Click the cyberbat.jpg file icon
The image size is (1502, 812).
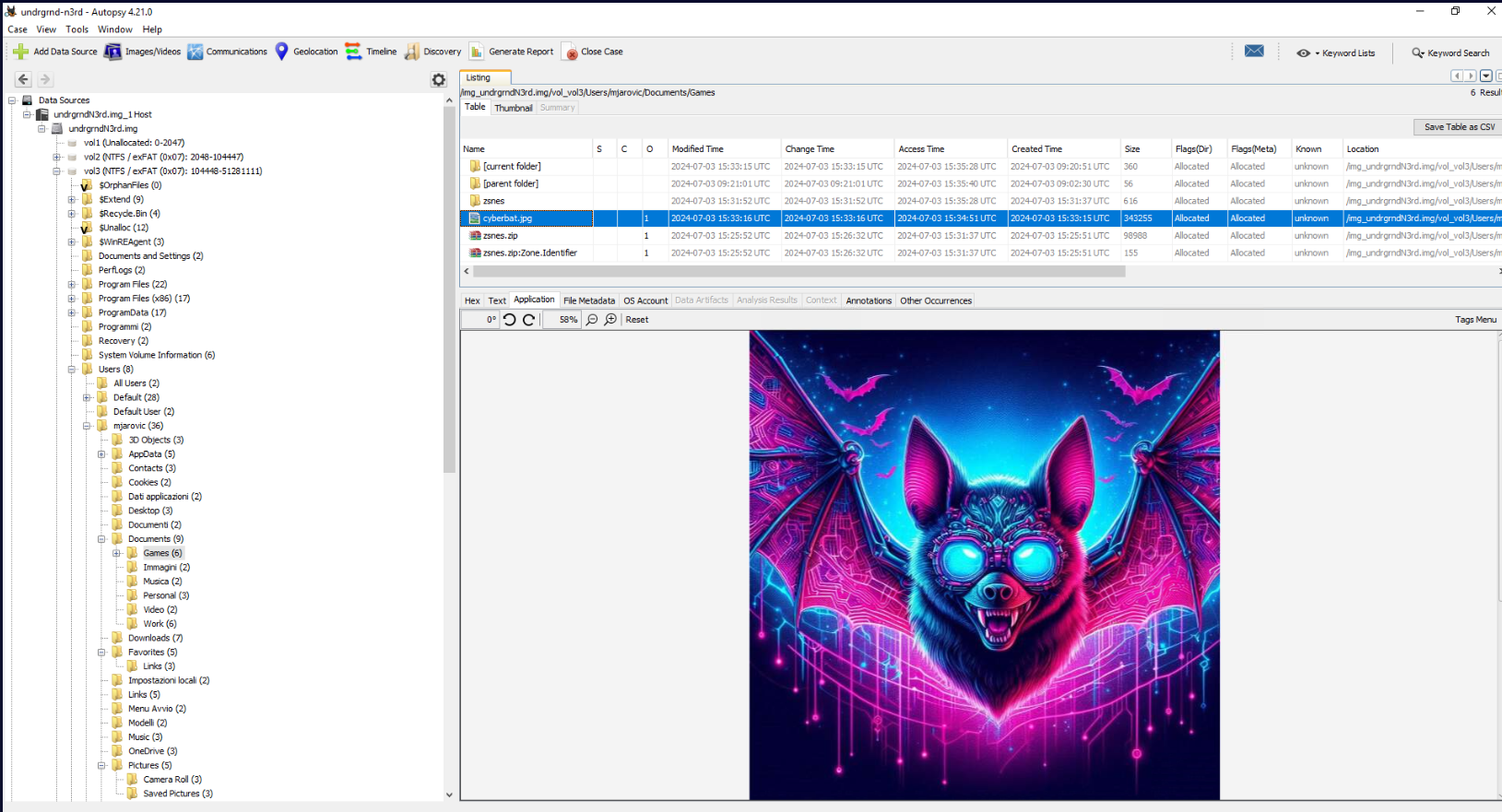click(475, 218)
